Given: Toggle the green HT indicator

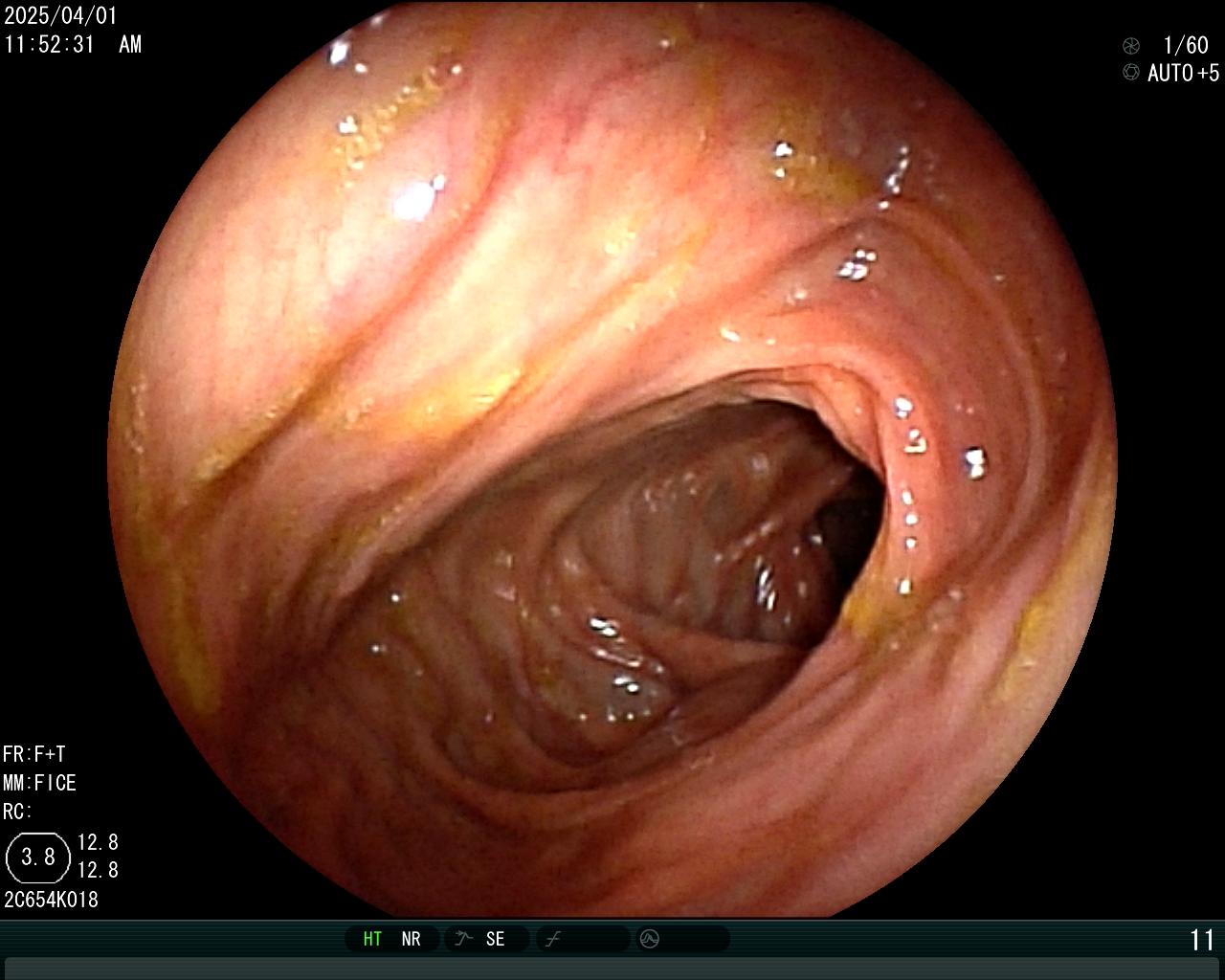Looking at the screenshot, I should [x=372, y=939].
